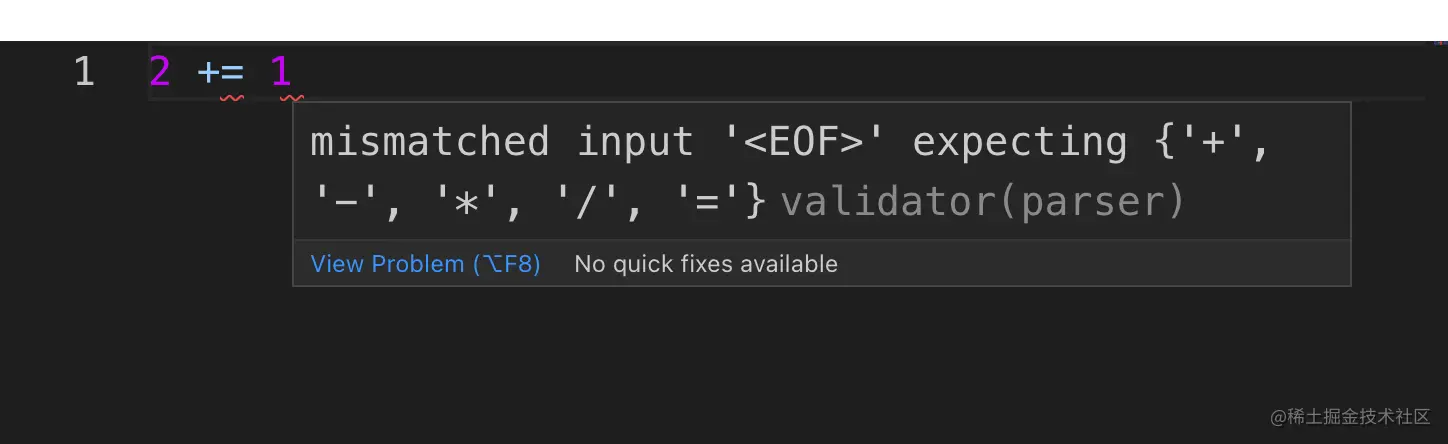
Task: Click the word 'mismatched' in the hover message
Action: coord(429,142)
